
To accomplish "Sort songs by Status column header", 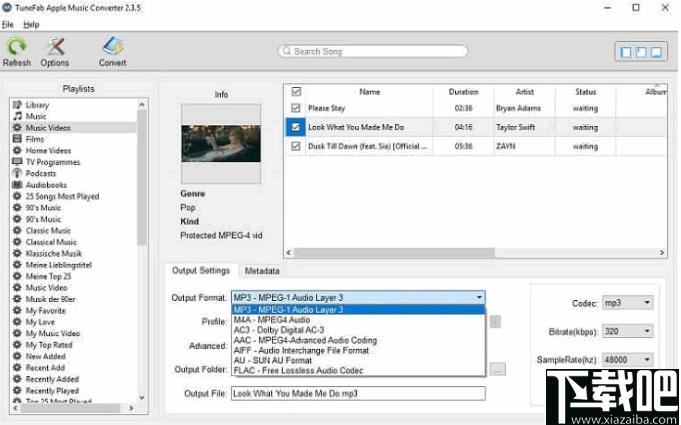I will click(x=585, y=92).
